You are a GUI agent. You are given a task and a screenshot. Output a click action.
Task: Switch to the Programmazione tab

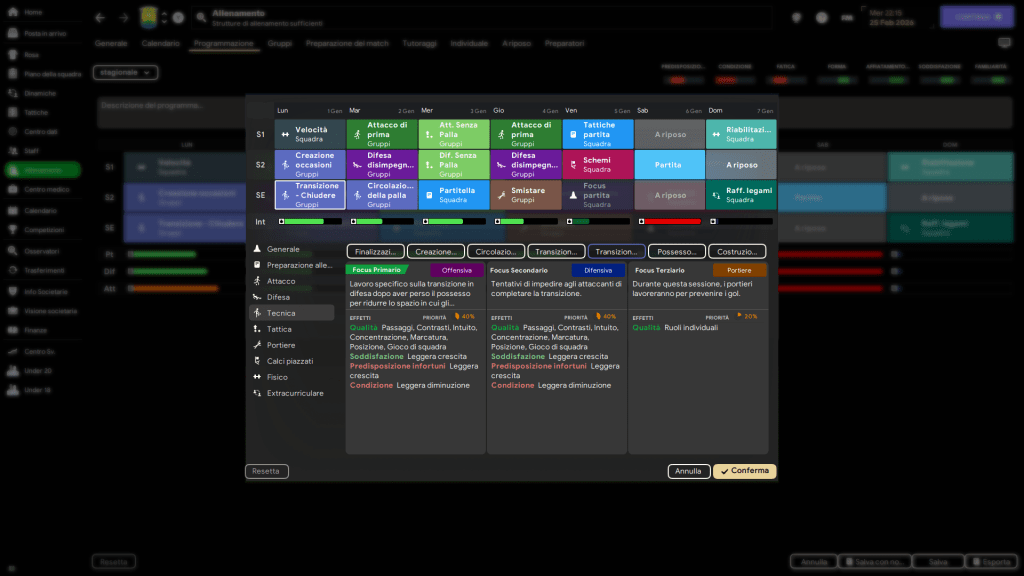[x=224, y=44]
